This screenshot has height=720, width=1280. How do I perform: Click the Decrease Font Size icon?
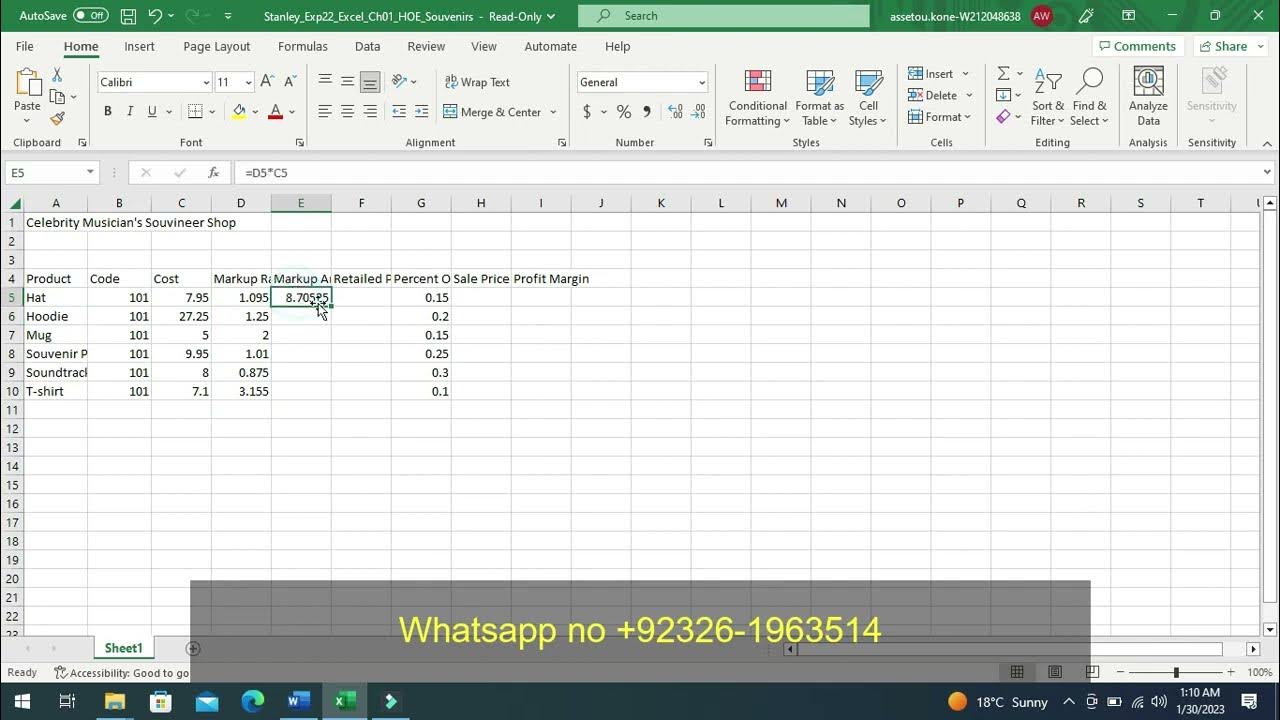pyautogui.click(x=290, y=82)
